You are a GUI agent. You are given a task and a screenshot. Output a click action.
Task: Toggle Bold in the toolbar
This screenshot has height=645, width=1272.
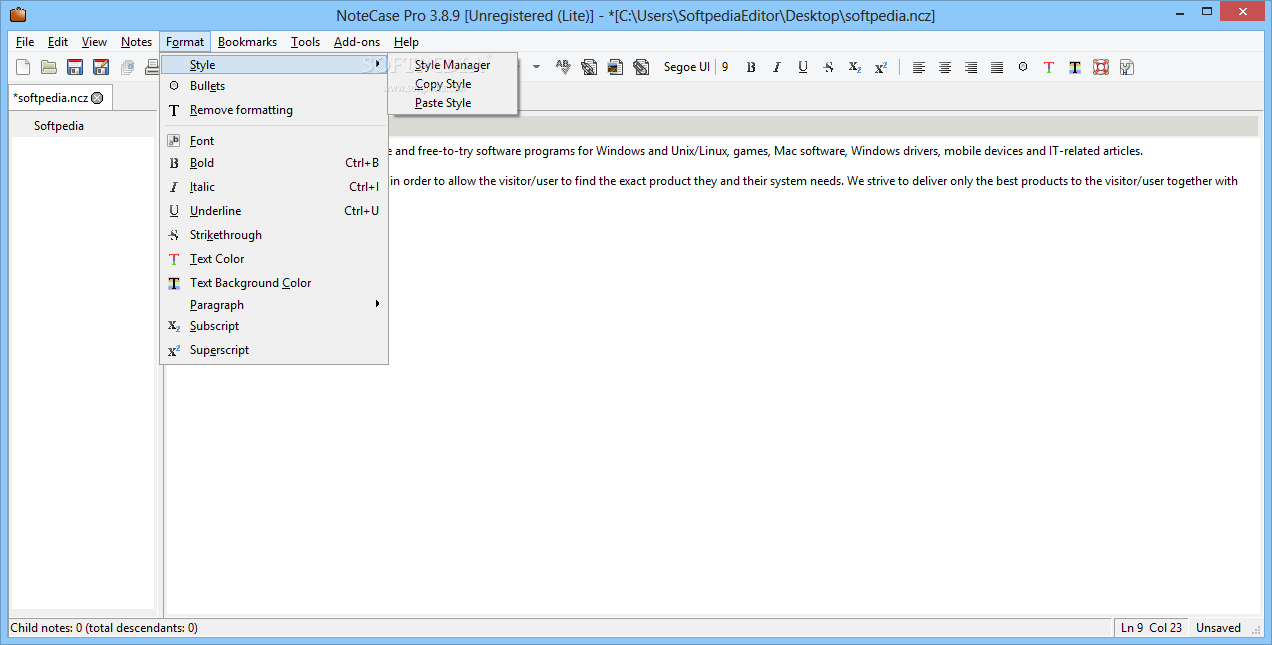tap(751, 67)
